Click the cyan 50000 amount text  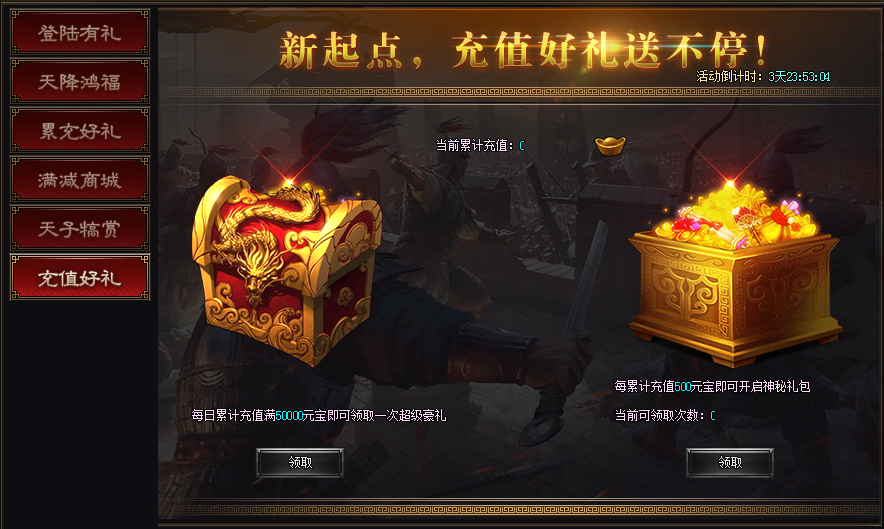pos(289,416)
